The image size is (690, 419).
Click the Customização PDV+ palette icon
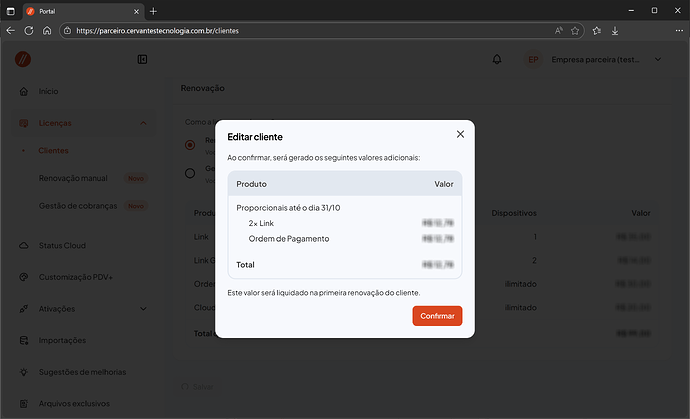point(25,276)
